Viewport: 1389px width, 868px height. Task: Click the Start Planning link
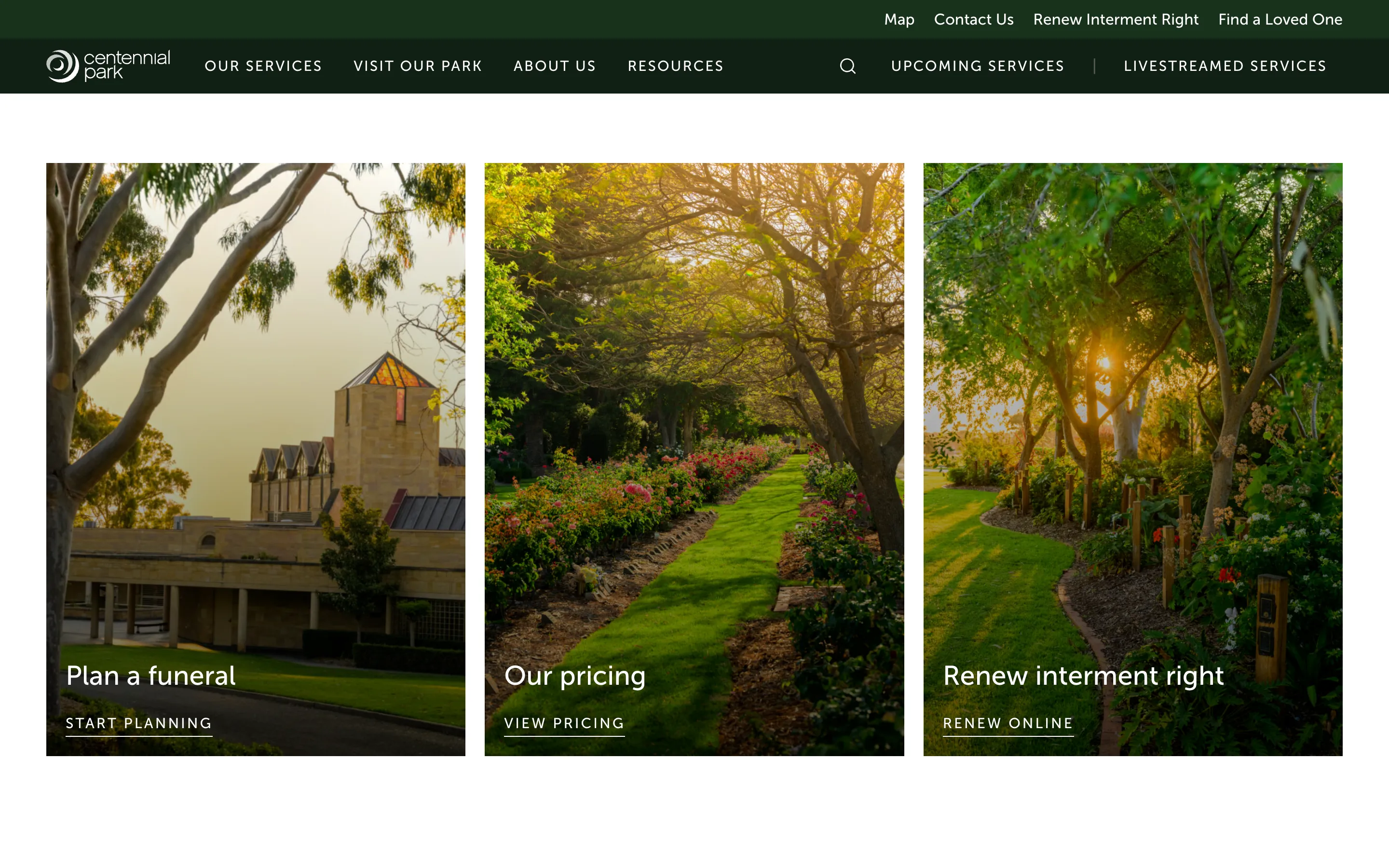pos(139,723)
